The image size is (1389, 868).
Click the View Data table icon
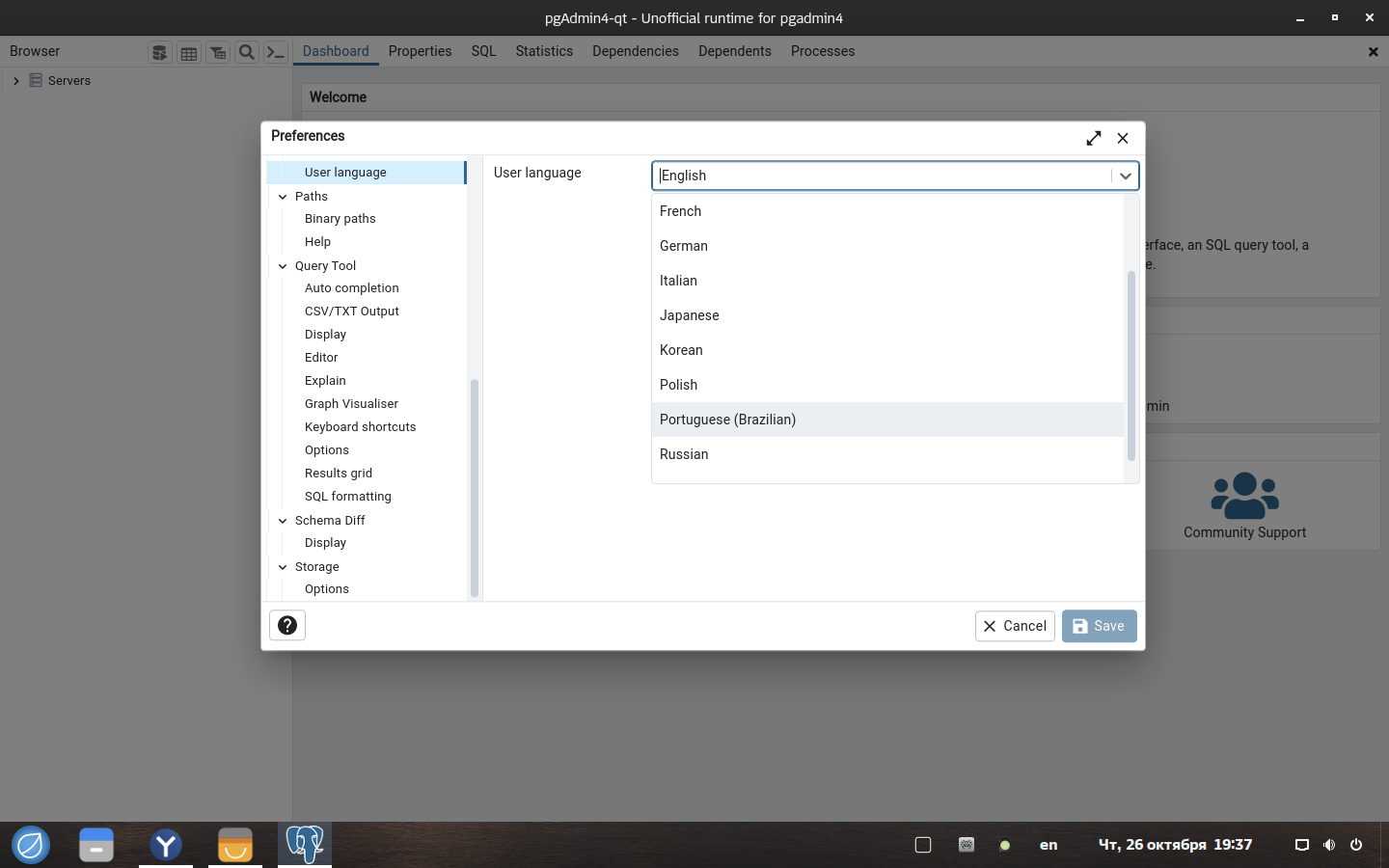pos(189,52)
